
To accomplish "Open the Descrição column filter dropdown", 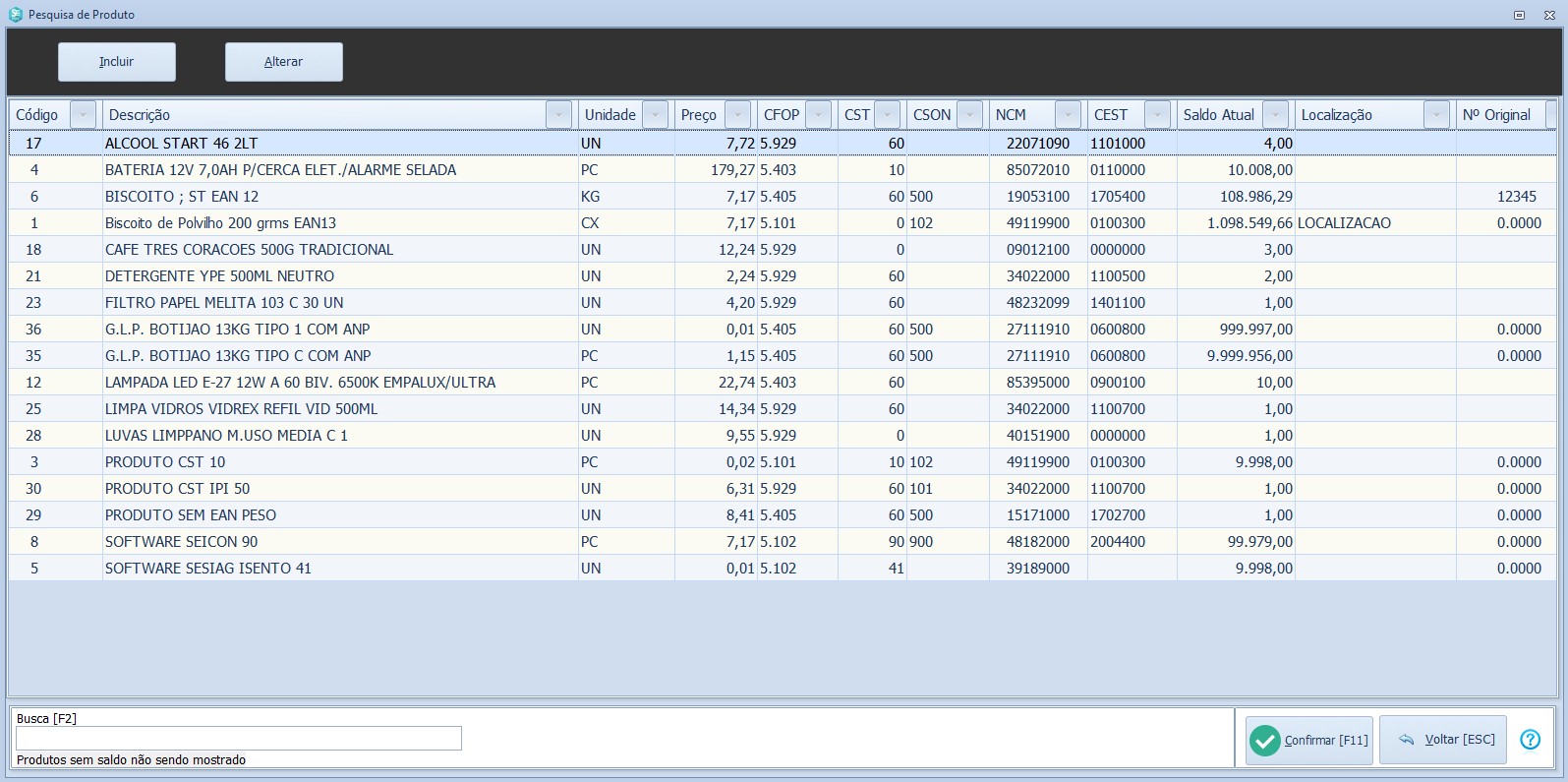I will pos(558,115).
